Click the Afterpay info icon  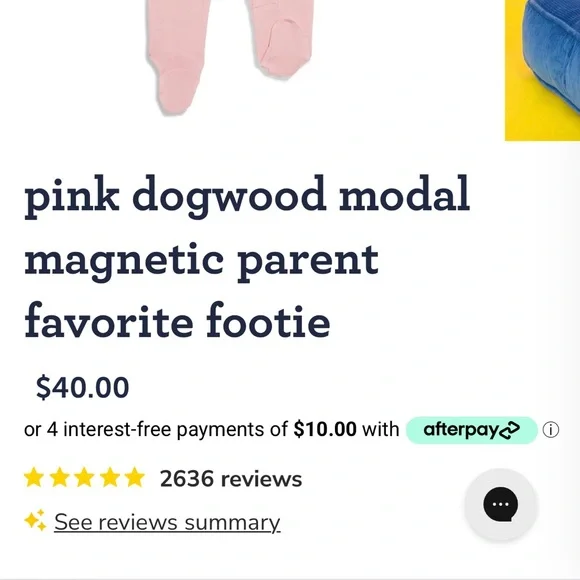[x=550, y=430]
